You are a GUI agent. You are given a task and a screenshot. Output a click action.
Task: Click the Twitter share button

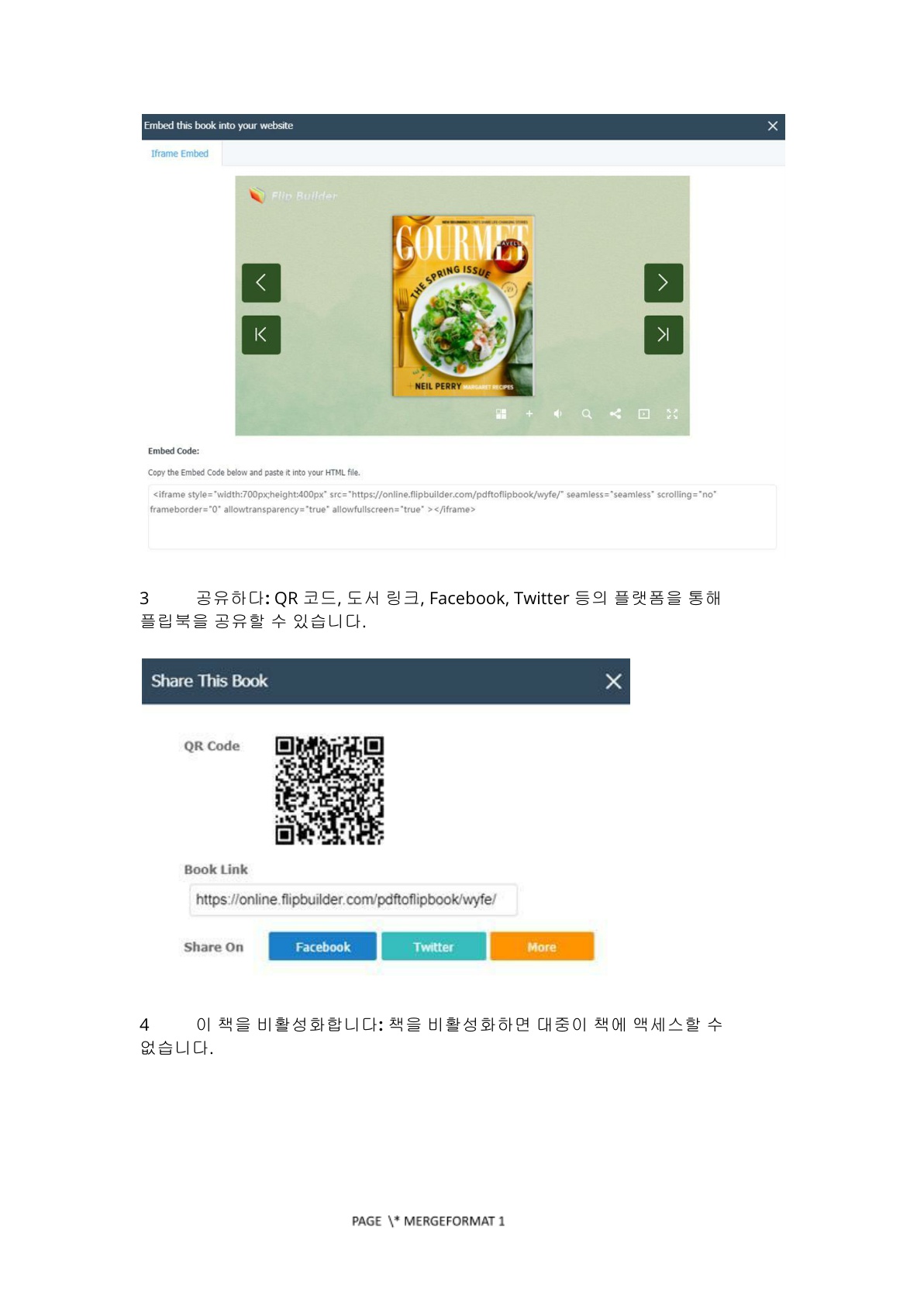433,947
